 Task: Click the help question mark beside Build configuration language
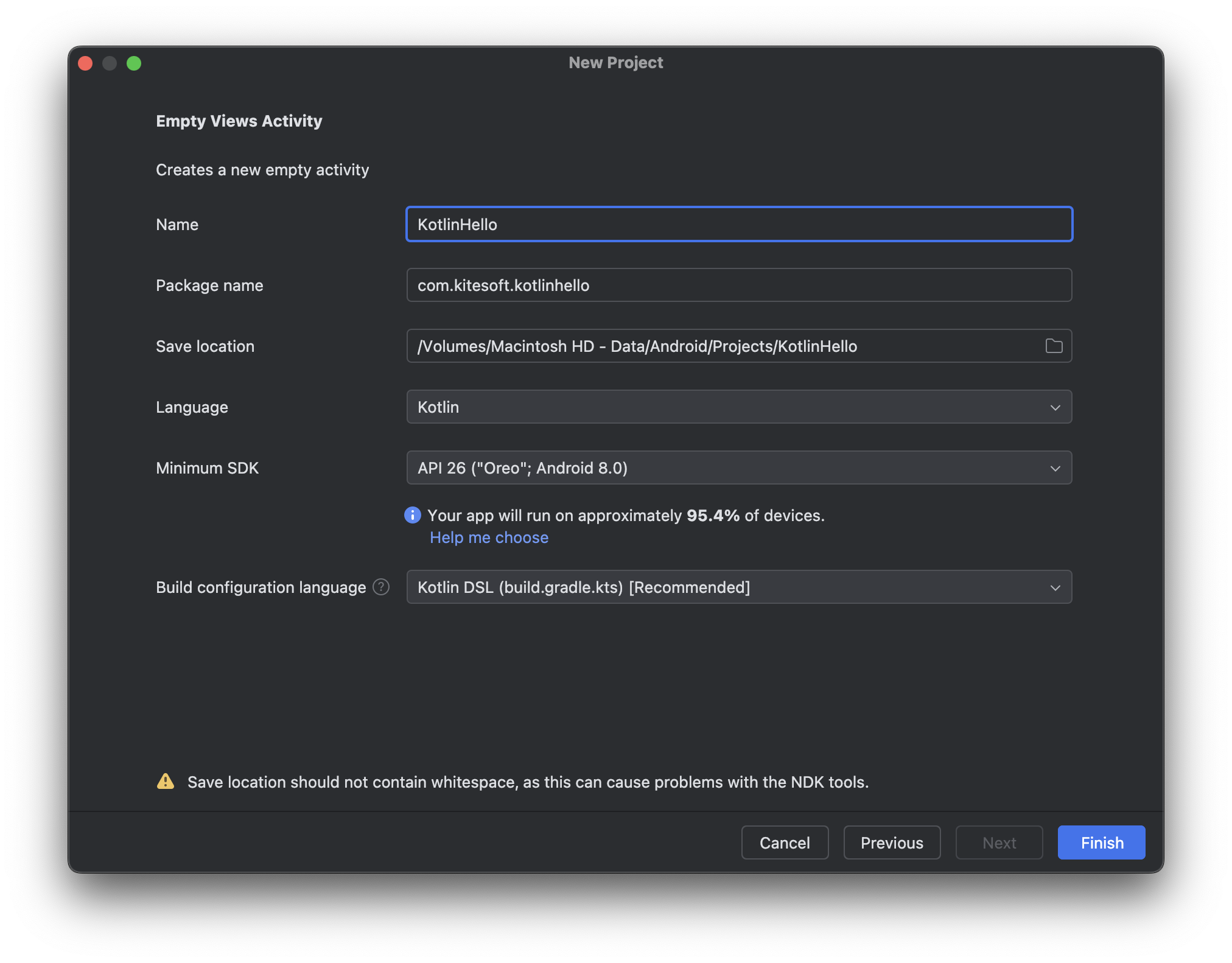(381, 587)
